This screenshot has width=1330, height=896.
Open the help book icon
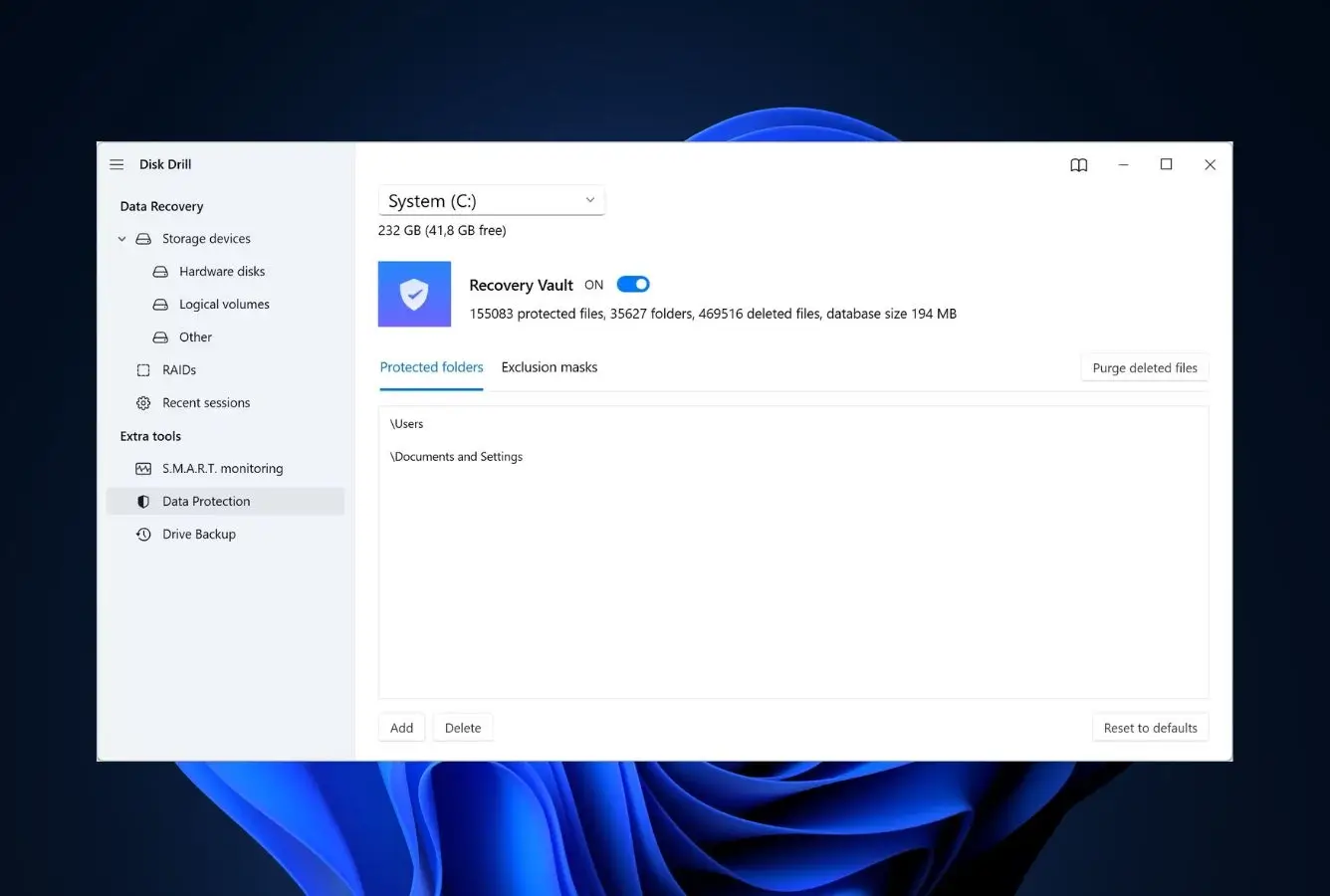point(1079,165)
